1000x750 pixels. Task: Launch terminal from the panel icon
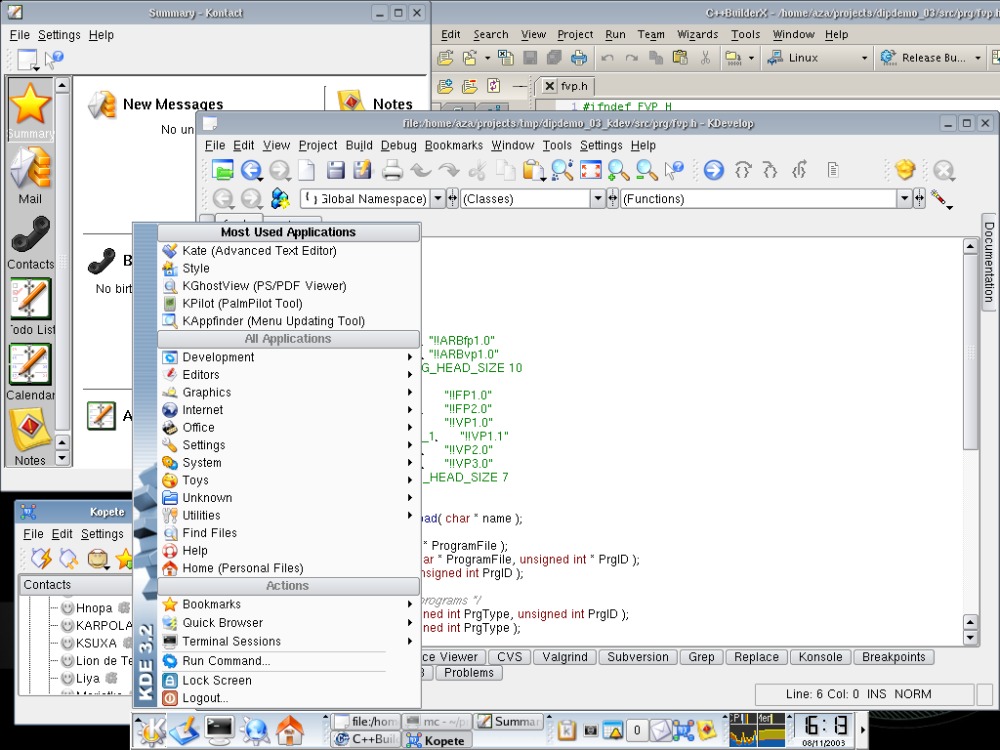tap(220, 730)
